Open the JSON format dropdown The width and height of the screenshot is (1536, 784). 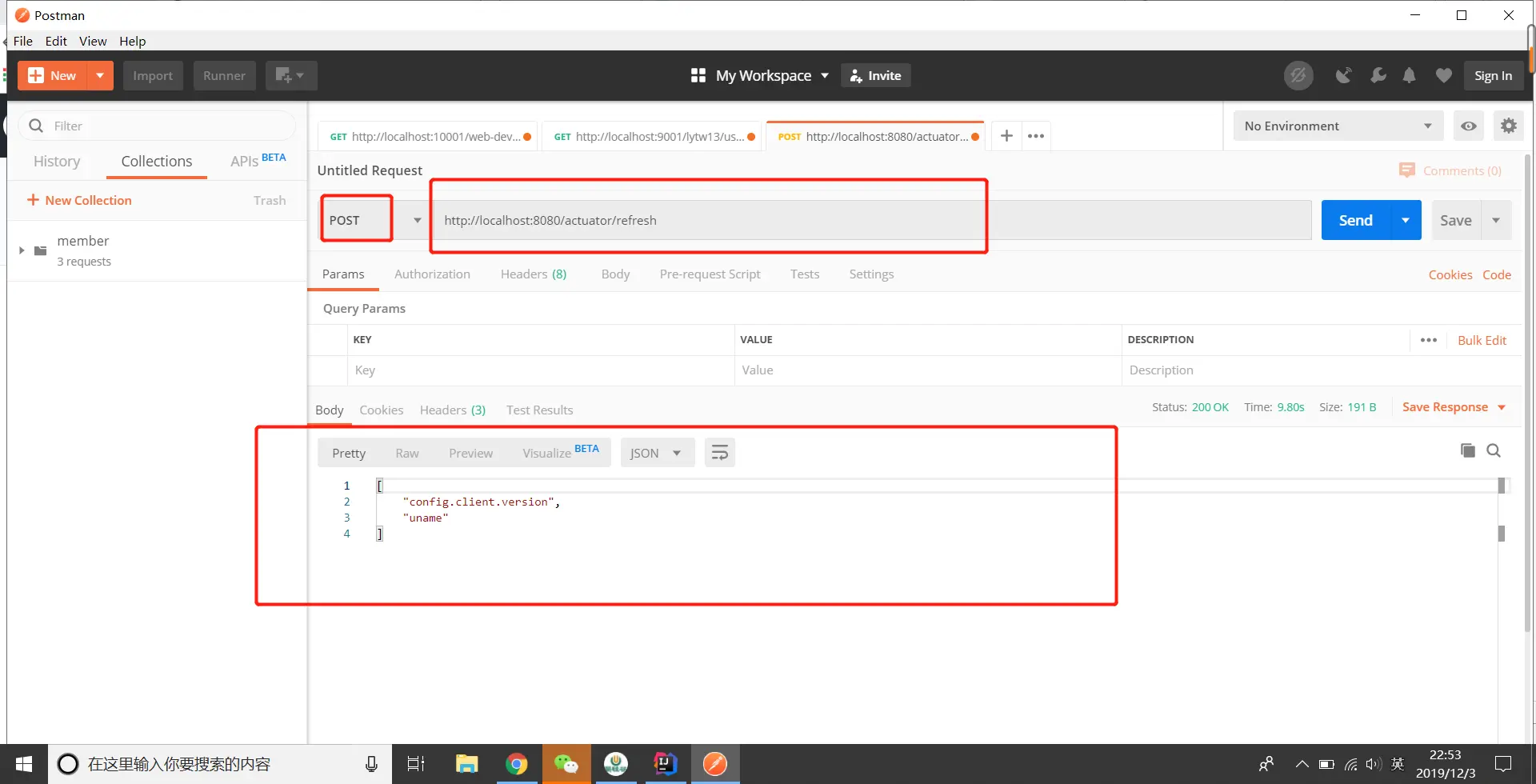657,452
